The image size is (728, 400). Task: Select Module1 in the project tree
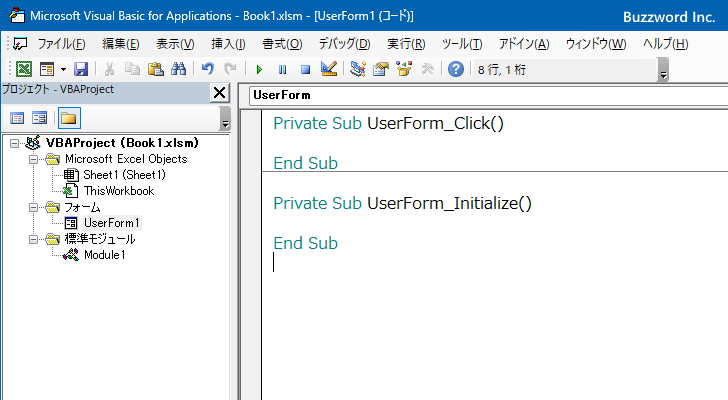pos(104,255)
